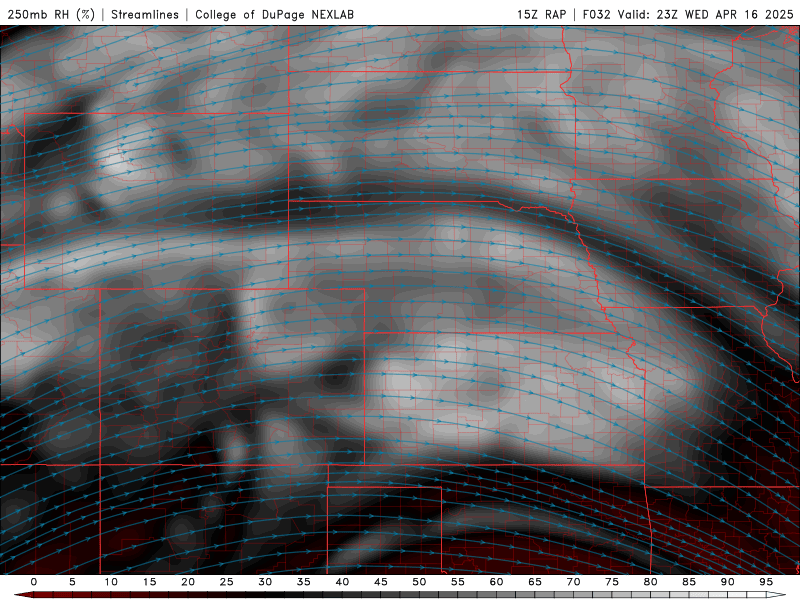Click the "50" colorbar scale label
Screen dimensions: 800x600
coord(419,582)
